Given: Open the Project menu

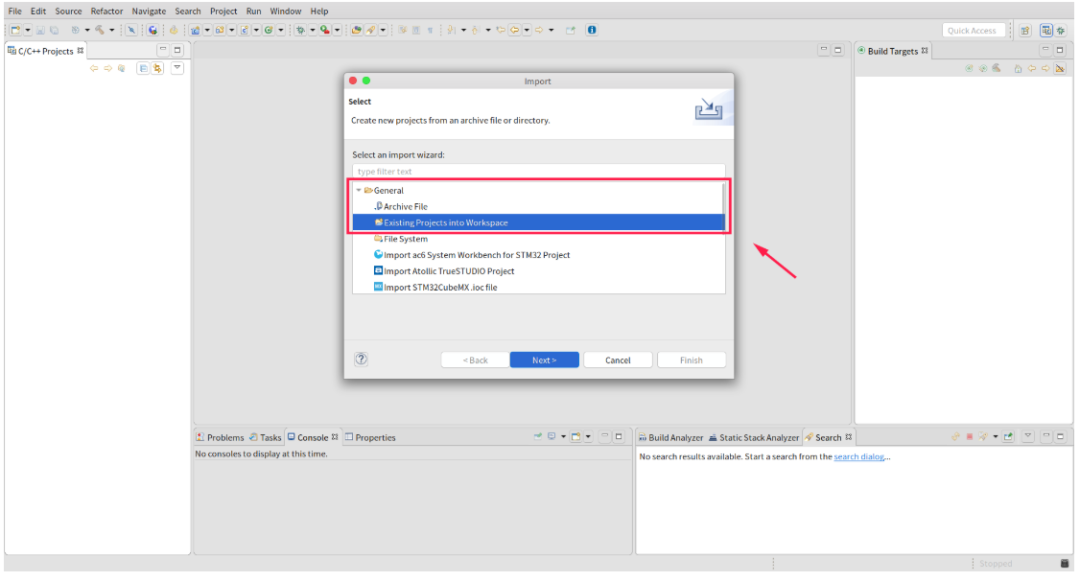Looking at the screenshot, I should click(223, 11).
